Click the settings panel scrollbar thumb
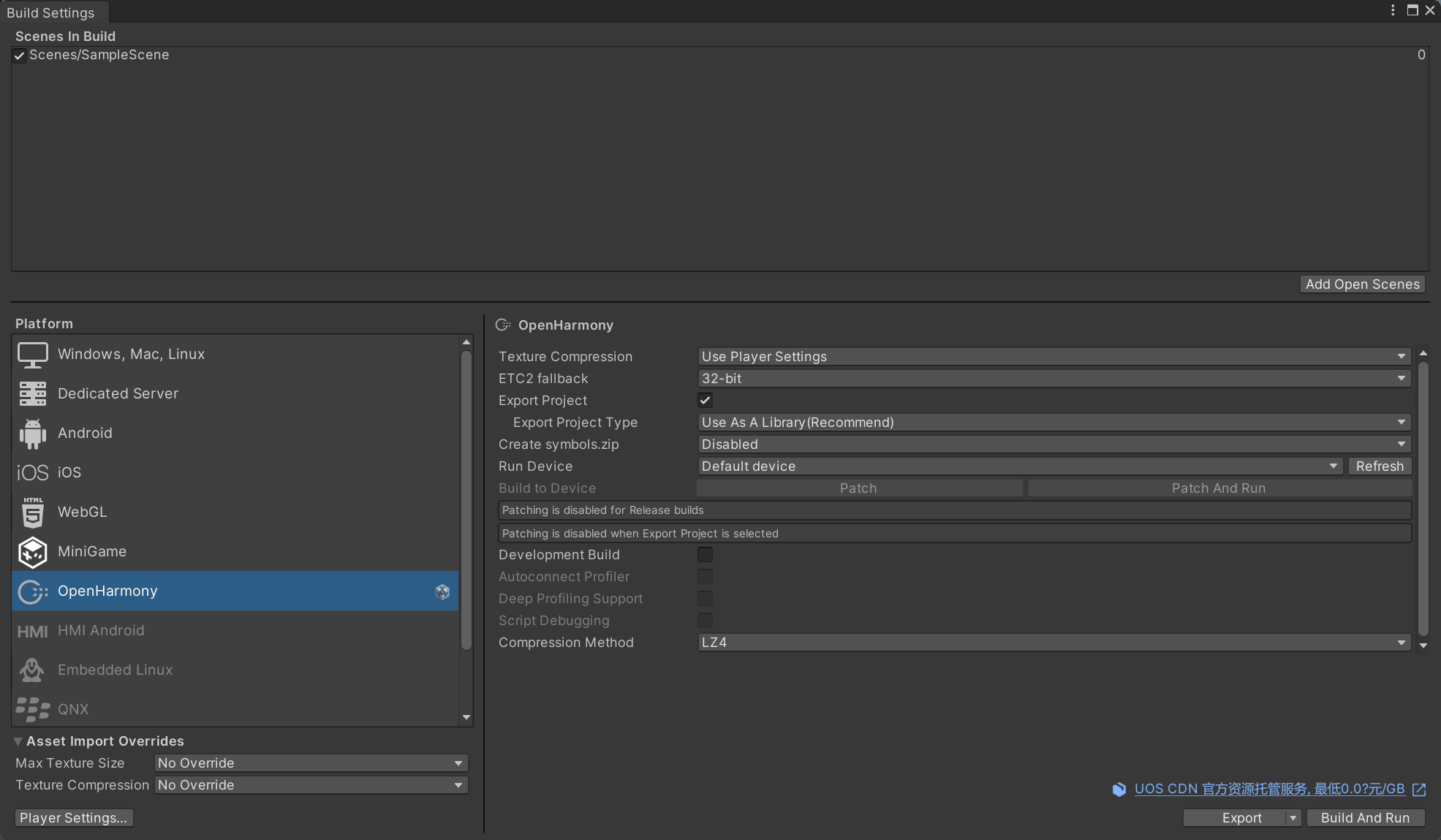Viewport: 1441px width, 840px height. coord(1423,499)
